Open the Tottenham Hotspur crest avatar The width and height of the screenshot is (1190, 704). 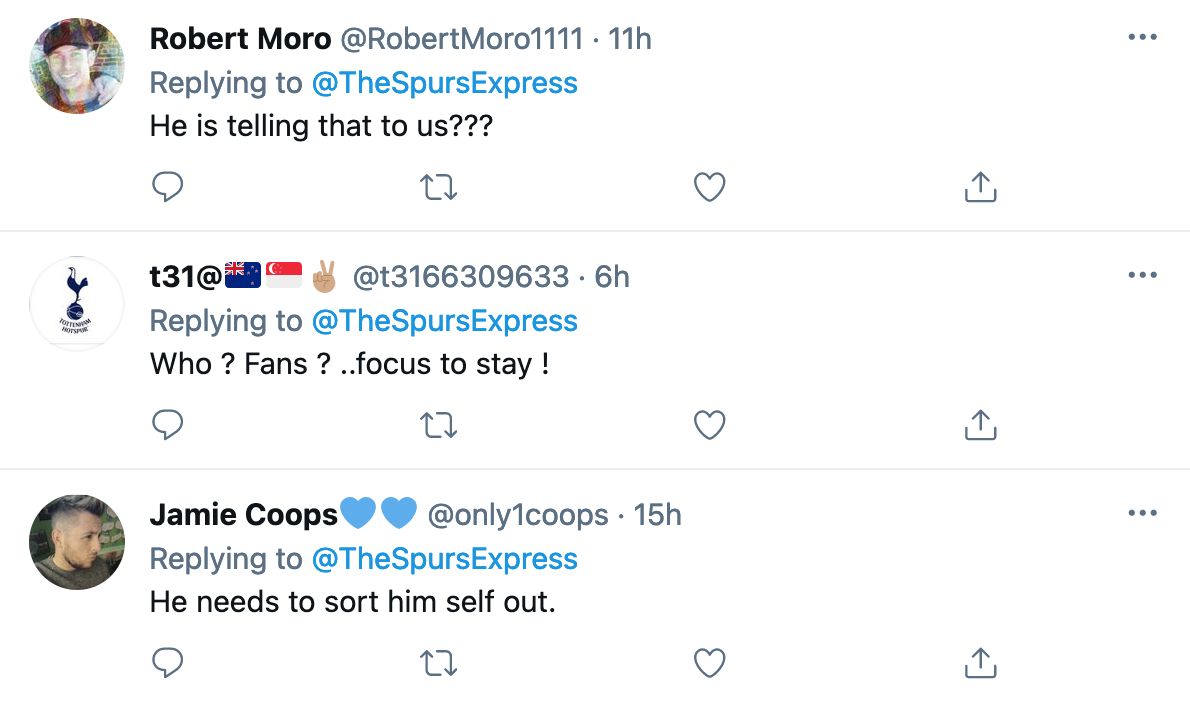(x=78, y=303)
